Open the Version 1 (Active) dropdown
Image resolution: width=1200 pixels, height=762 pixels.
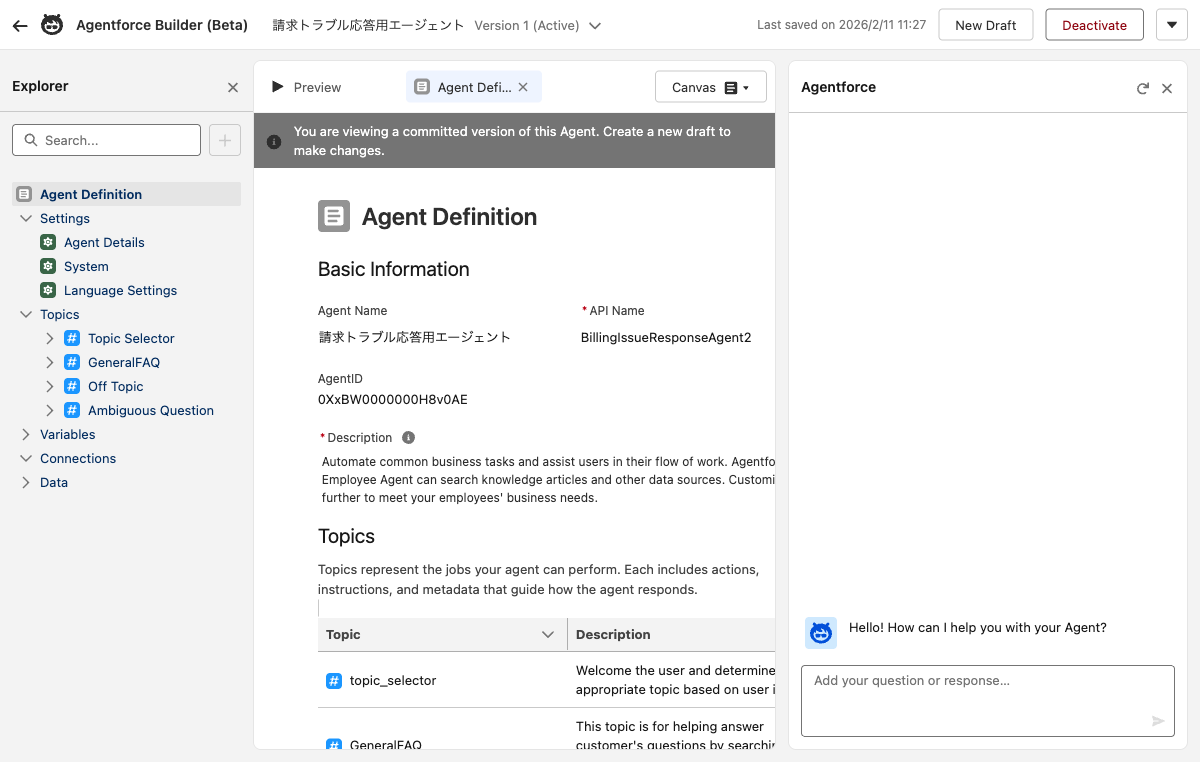coord(595,26)
